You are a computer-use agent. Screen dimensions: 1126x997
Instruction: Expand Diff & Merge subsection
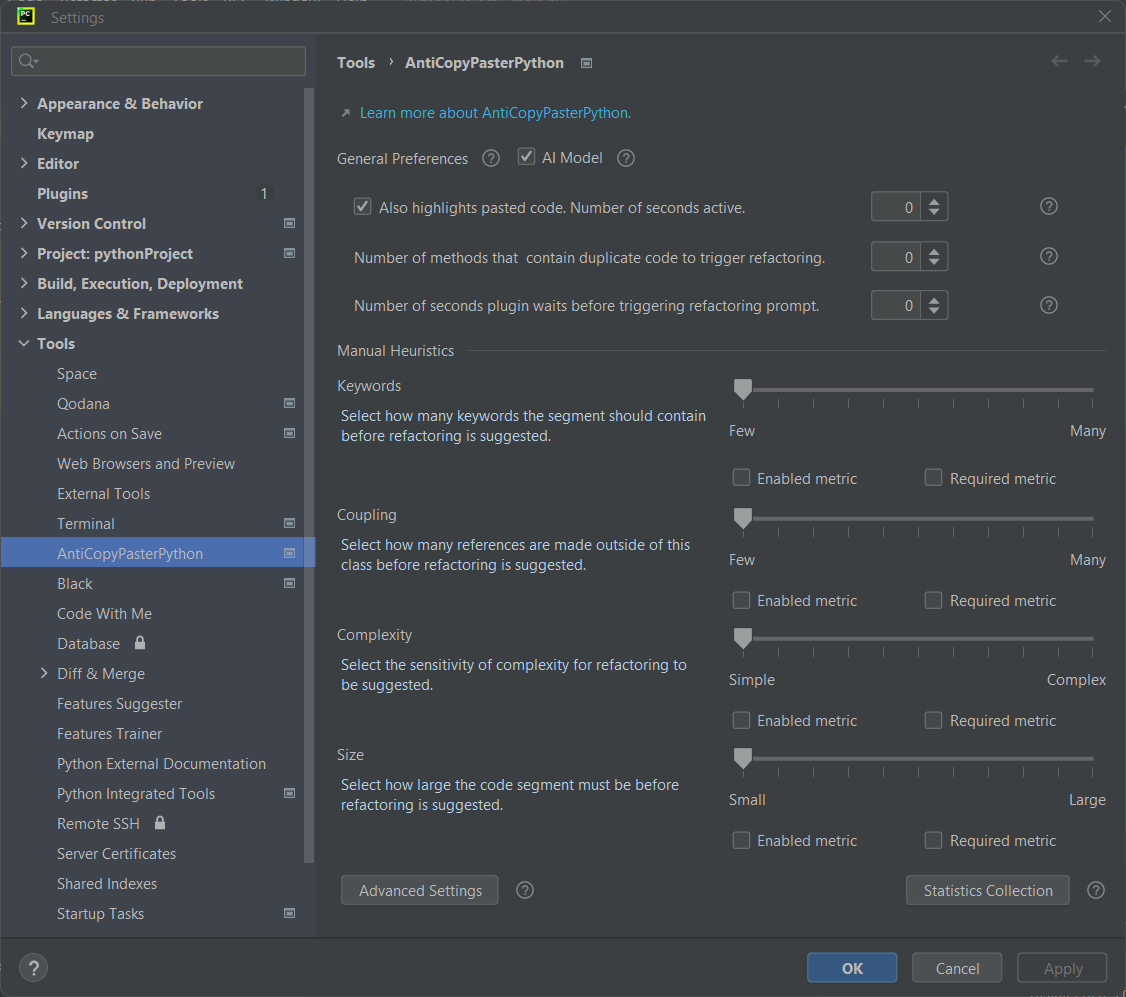(44, 673)
